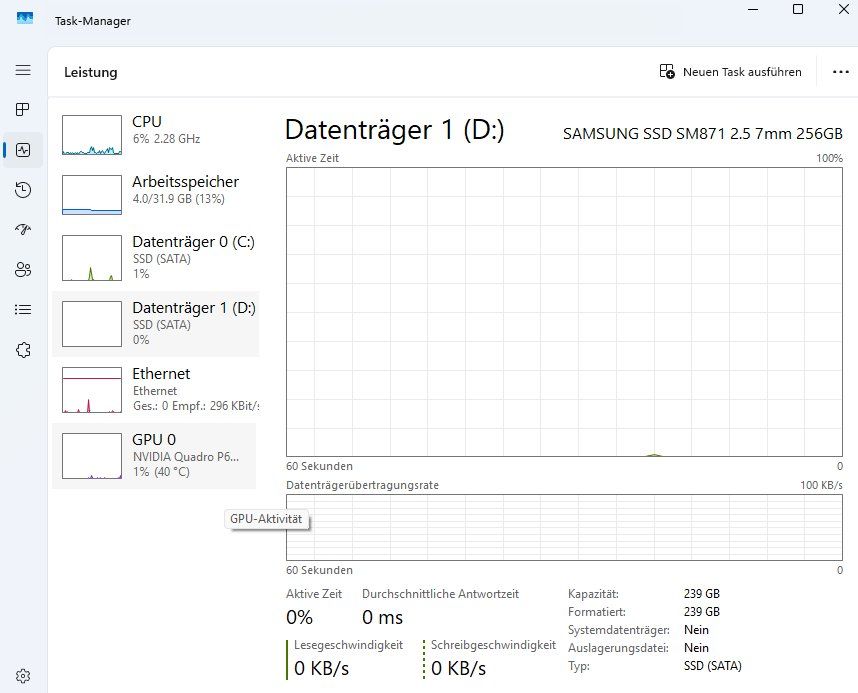This screenshot has width=858, height=693.
Task: Open the Services puzzle-piece icon
Action: coord(23,350)
